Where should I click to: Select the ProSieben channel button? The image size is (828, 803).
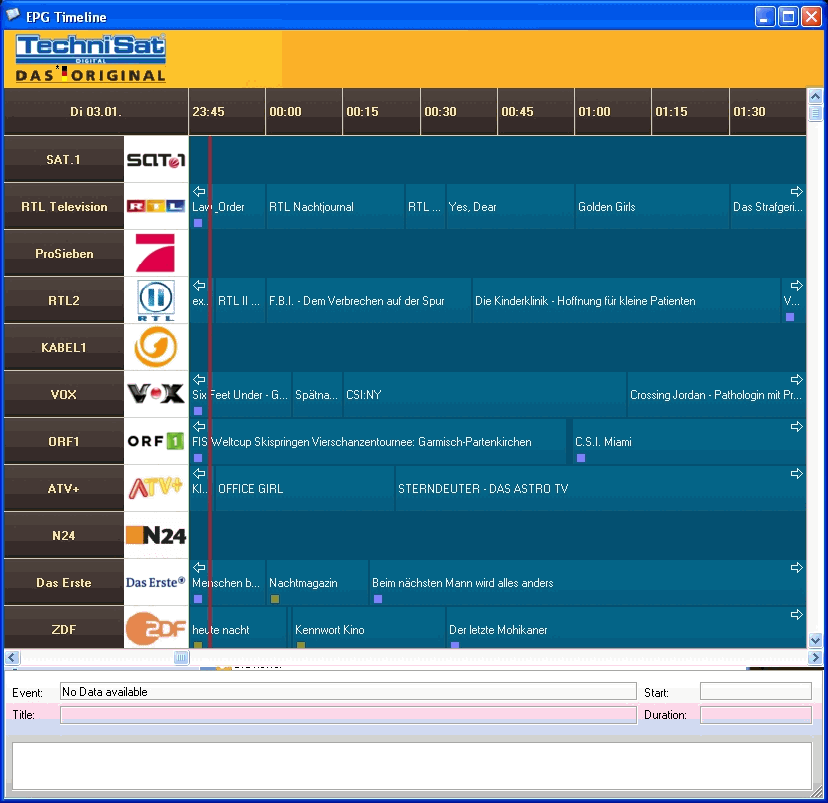[64, 253]
